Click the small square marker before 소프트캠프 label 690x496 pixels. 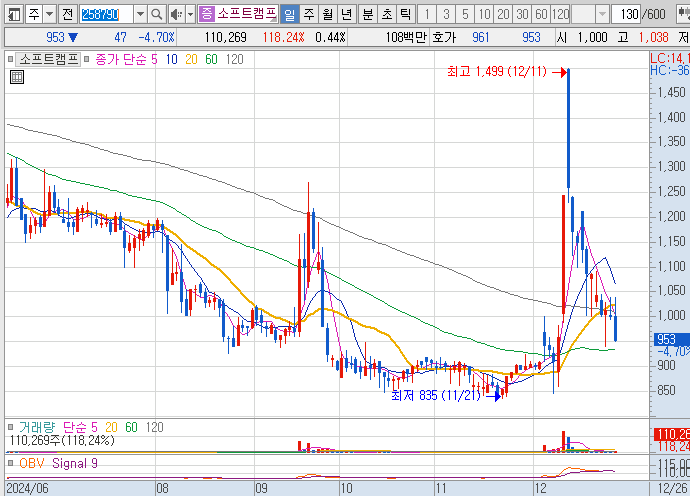point(10,59)
